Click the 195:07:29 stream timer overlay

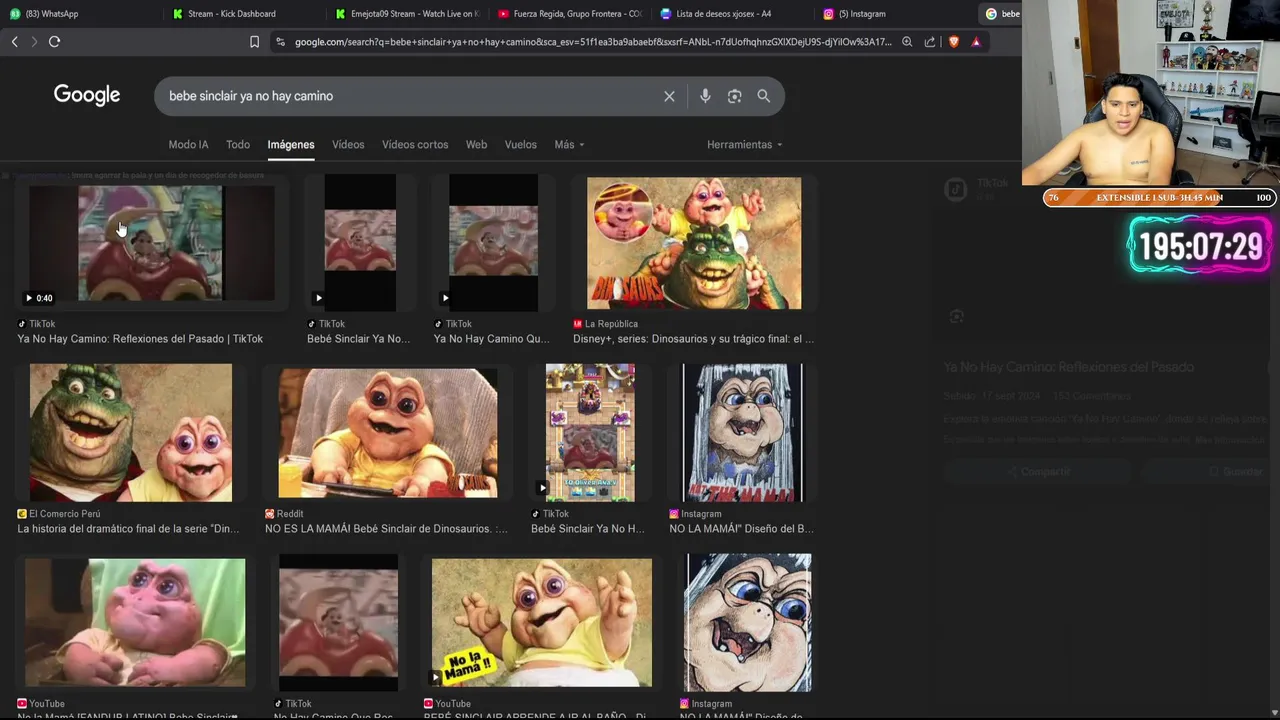tap(1201, 246)
